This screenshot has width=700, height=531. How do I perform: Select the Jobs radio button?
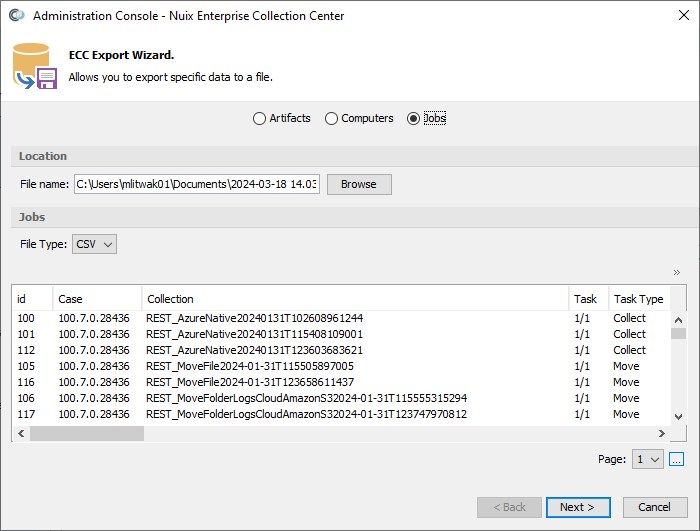[x=426, y=118]
